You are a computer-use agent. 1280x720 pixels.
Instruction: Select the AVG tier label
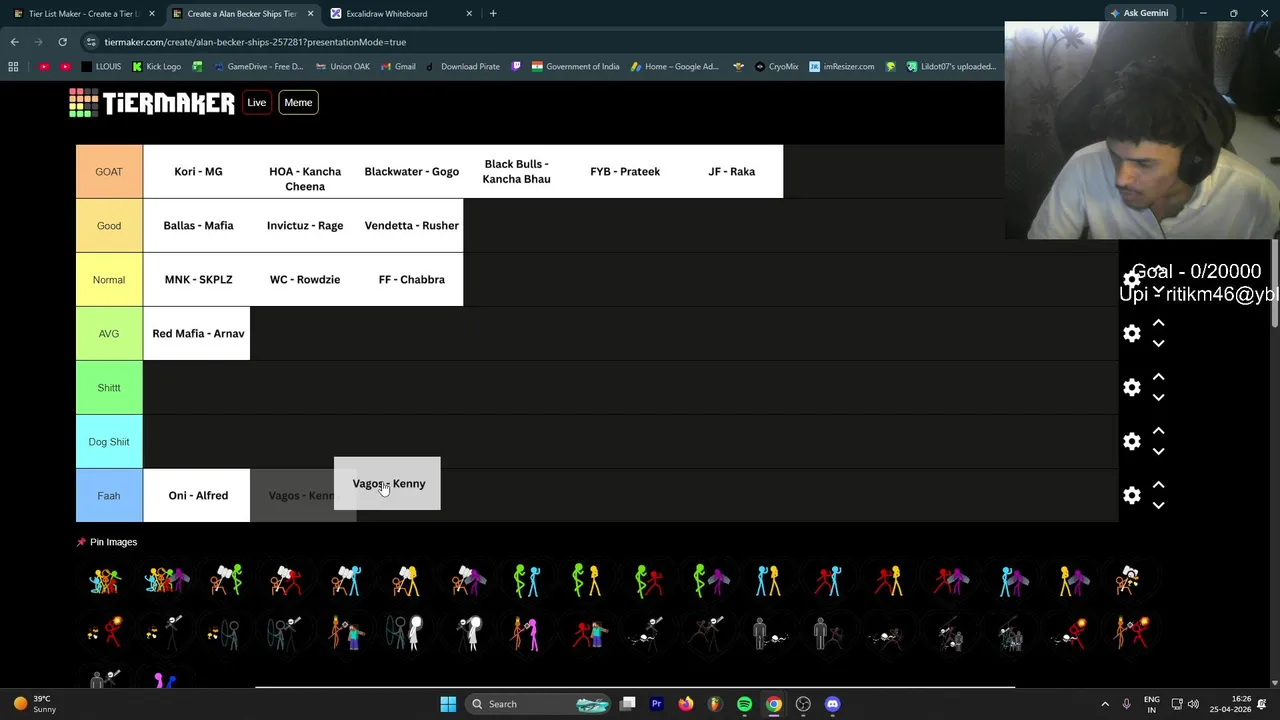(x=109, y=333)
